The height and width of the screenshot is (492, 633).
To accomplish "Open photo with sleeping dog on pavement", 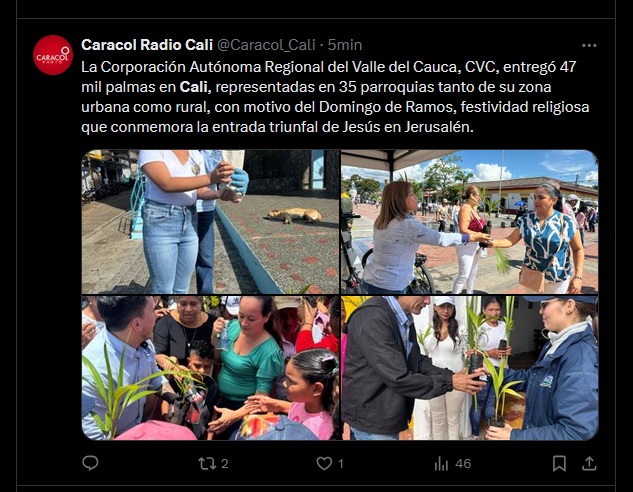I will point(210,222).
